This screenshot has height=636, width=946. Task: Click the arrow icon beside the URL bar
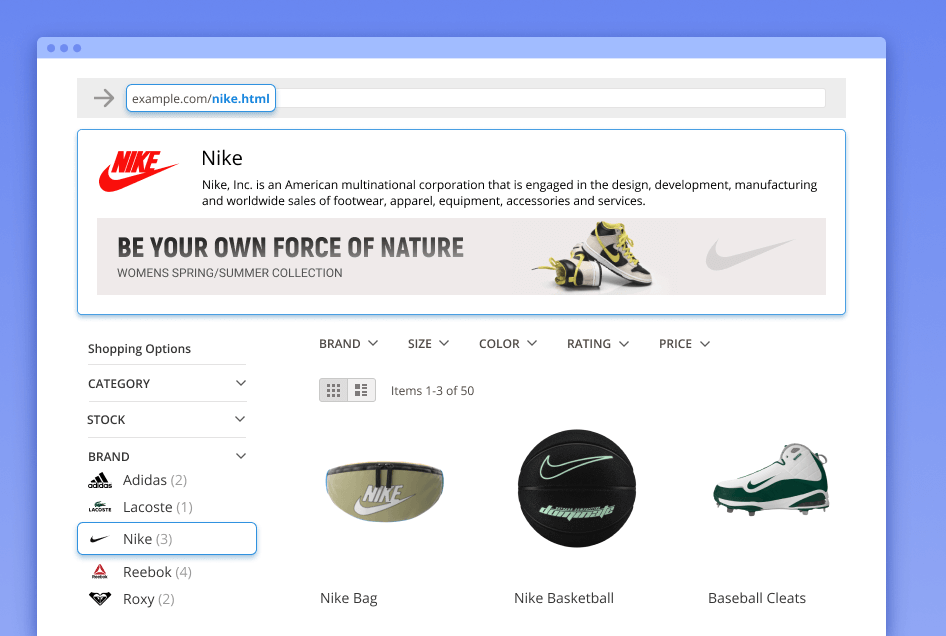[104, 98]
